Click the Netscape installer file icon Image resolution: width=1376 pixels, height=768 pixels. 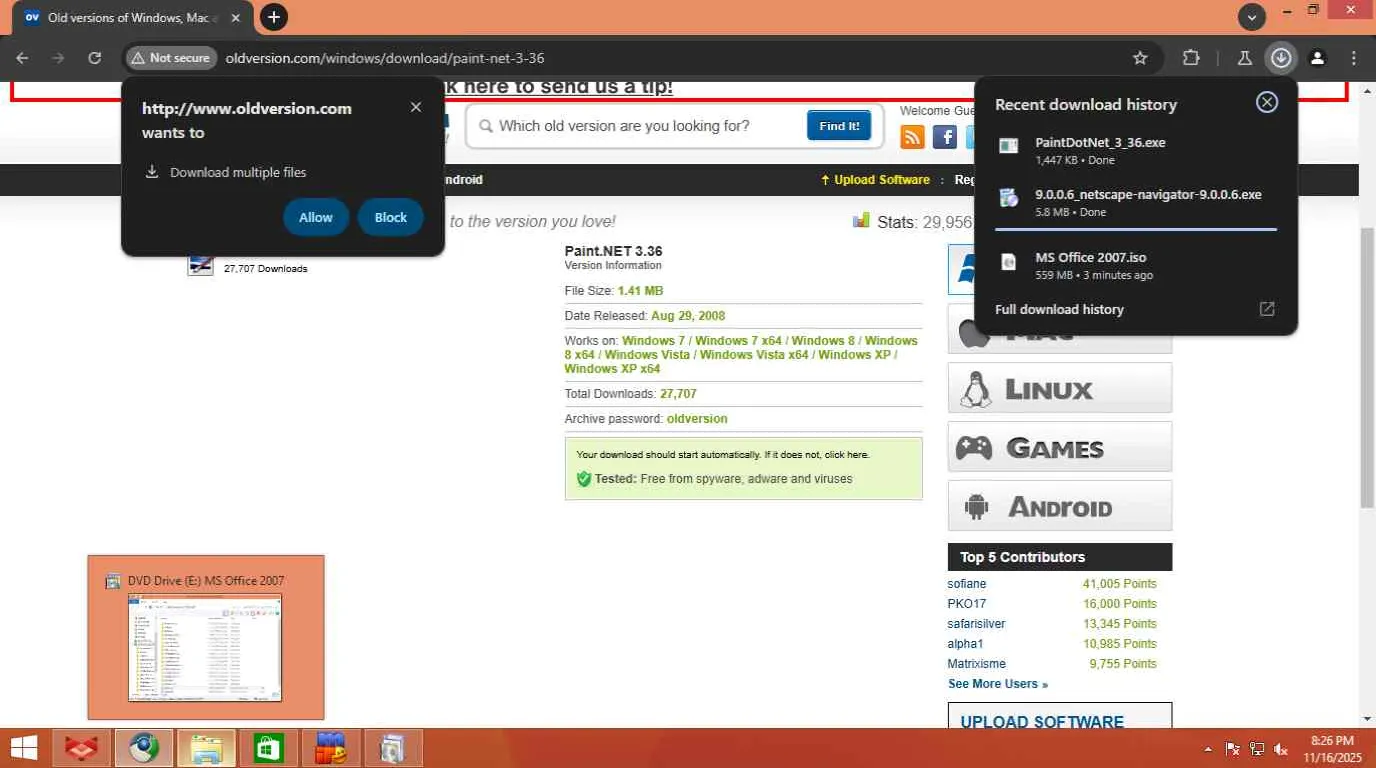point(1009,198)
